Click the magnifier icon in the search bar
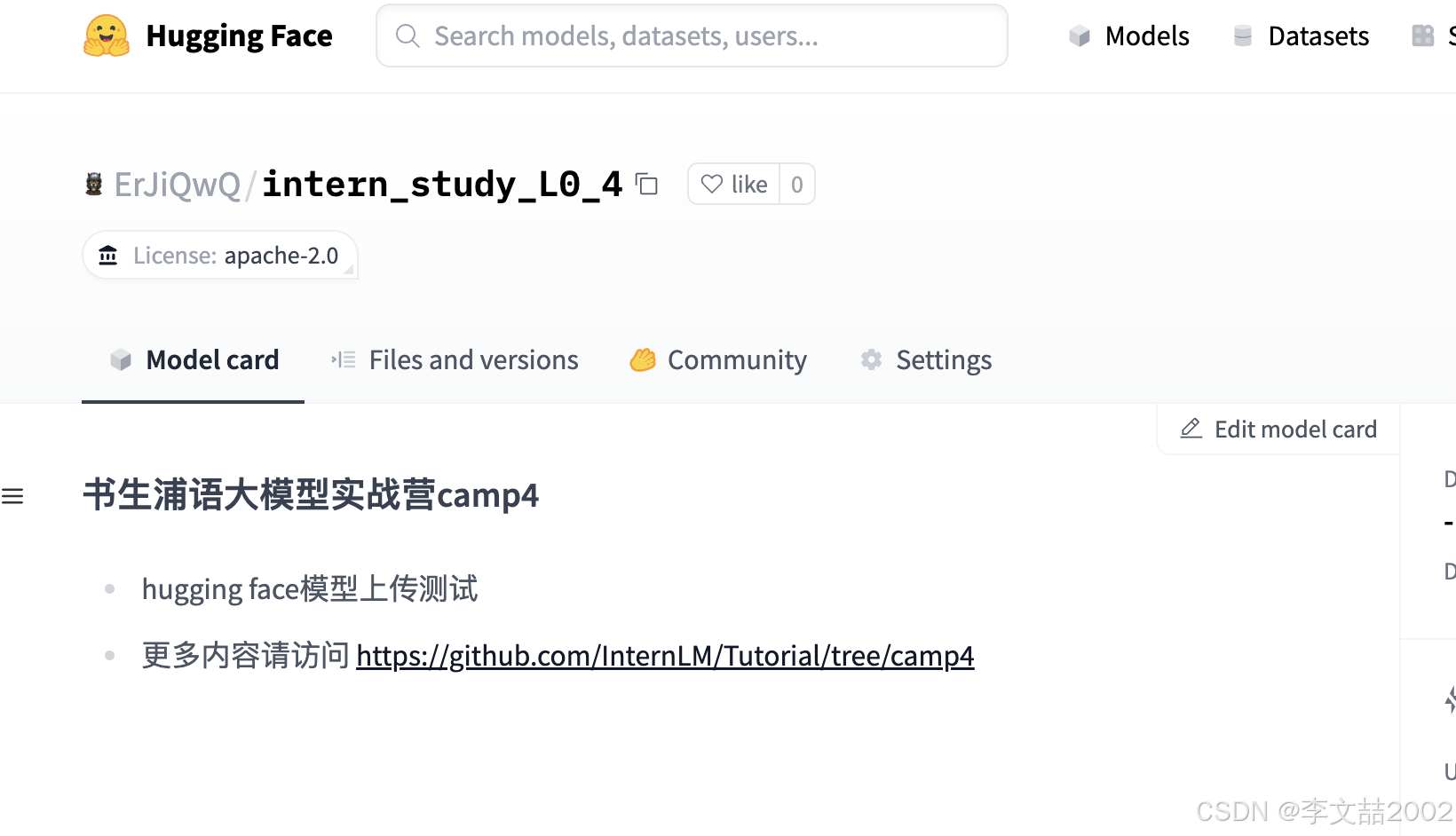The image size is (1456, 836). (x=408, y=35)
